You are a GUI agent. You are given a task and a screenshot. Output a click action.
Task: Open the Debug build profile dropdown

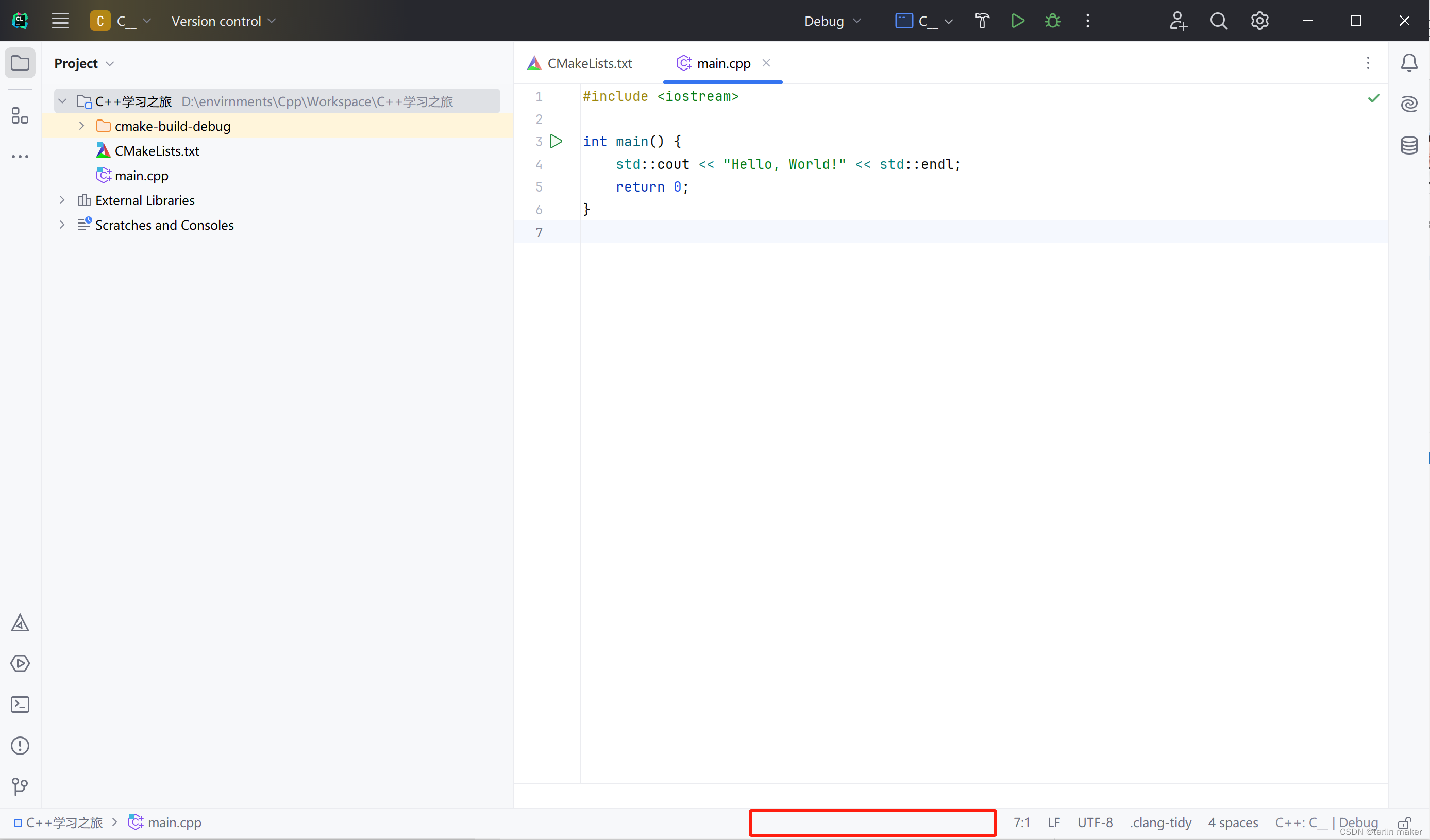pos(832,21)
